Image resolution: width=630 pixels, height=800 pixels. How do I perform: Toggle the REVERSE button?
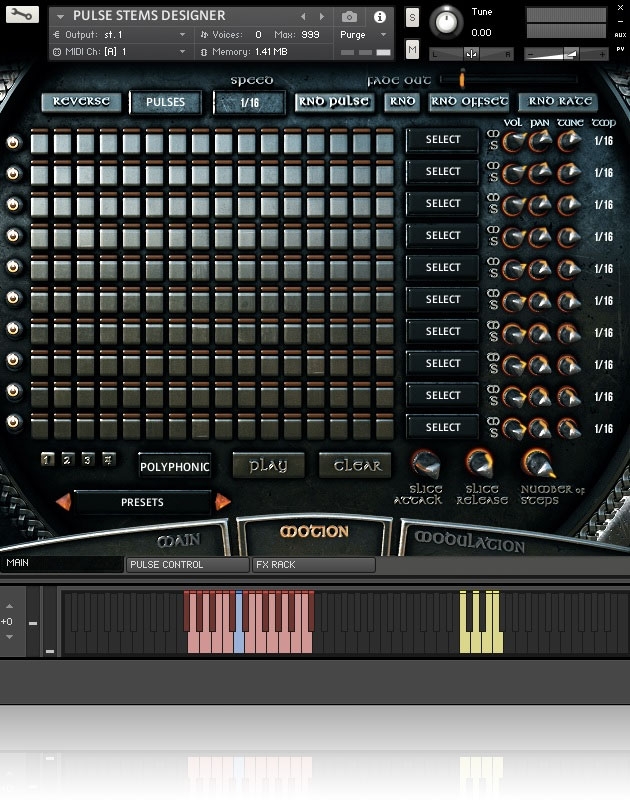coord(81,102)
